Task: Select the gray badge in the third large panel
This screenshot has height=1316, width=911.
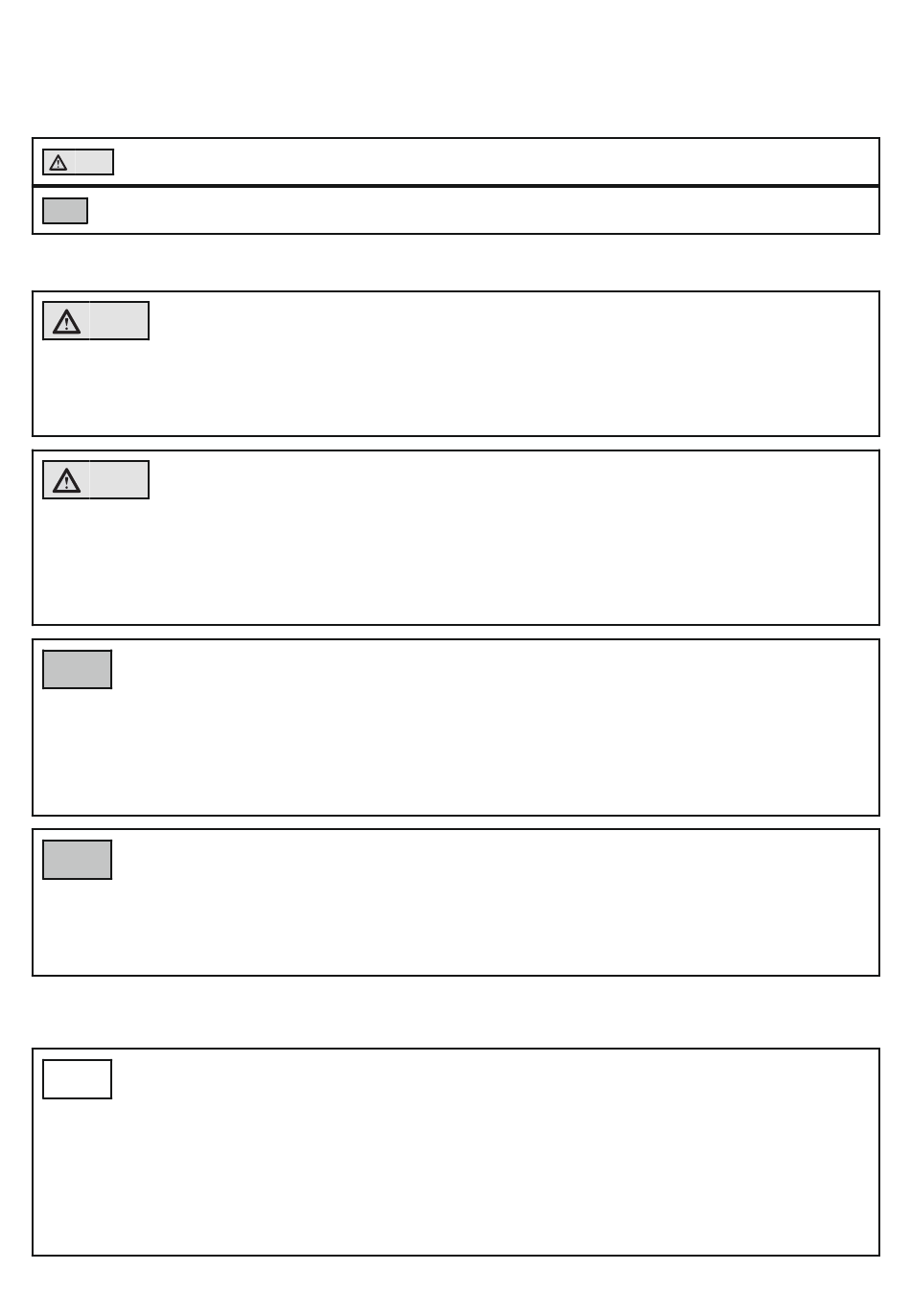Action: [77, 669]
